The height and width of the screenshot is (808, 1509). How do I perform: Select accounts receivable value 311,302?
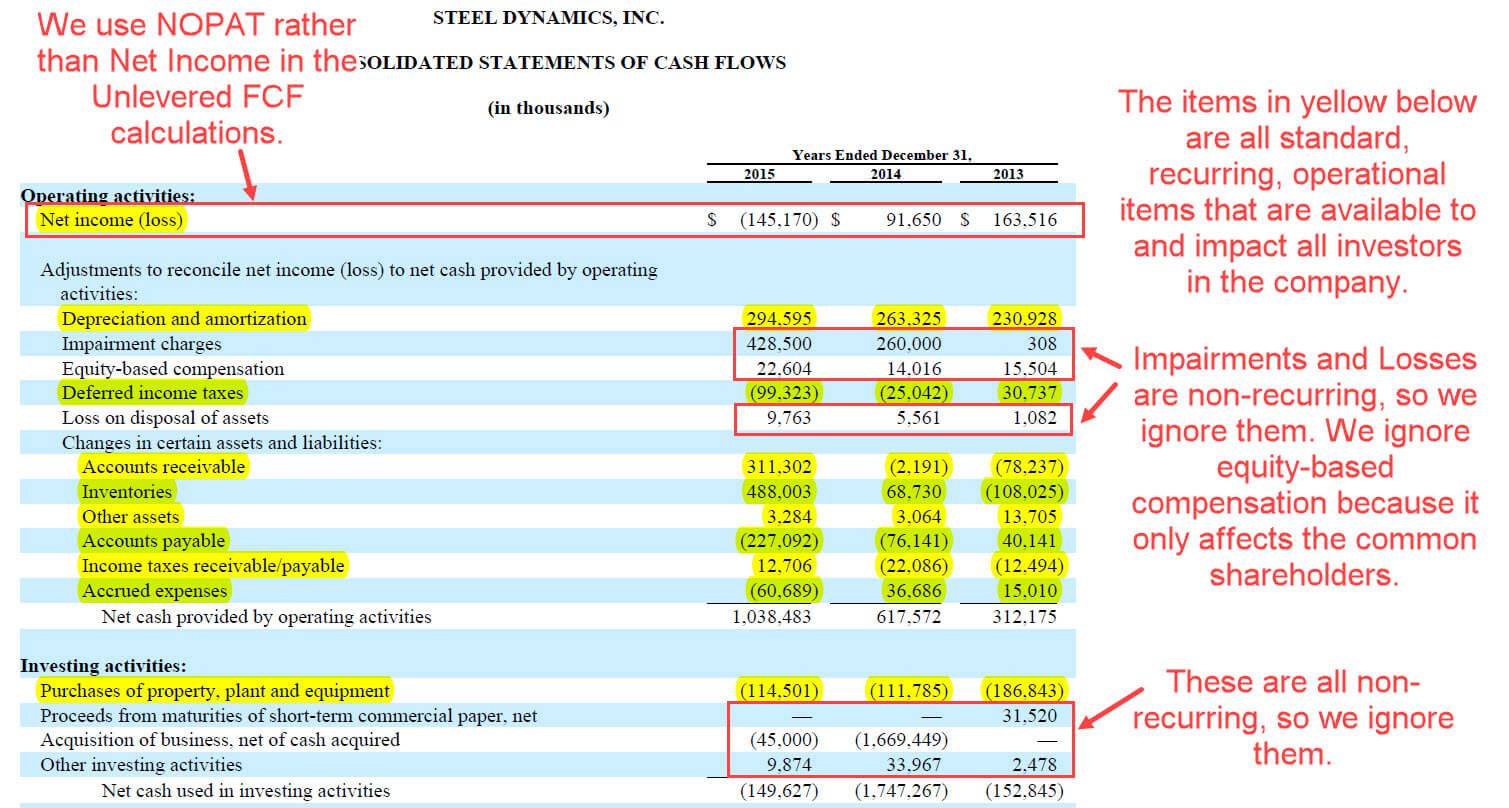[780, 467]
